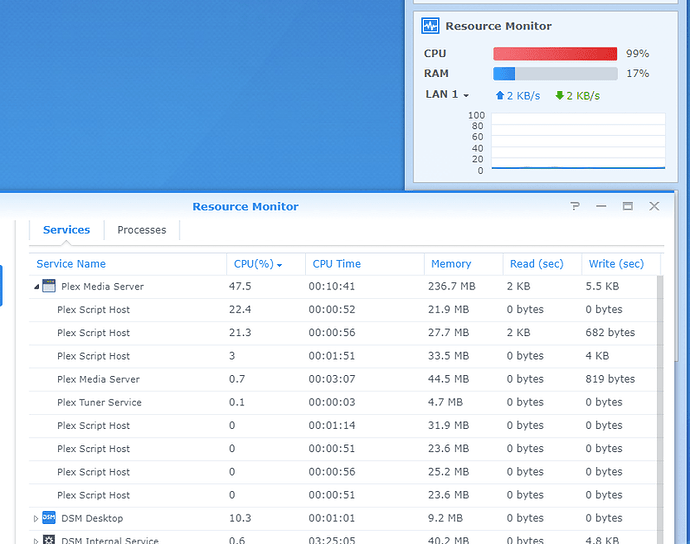Viewport: 690px width, 544px height.
Task: Switch to the Processes tab
Action: [x=142, y=230]
